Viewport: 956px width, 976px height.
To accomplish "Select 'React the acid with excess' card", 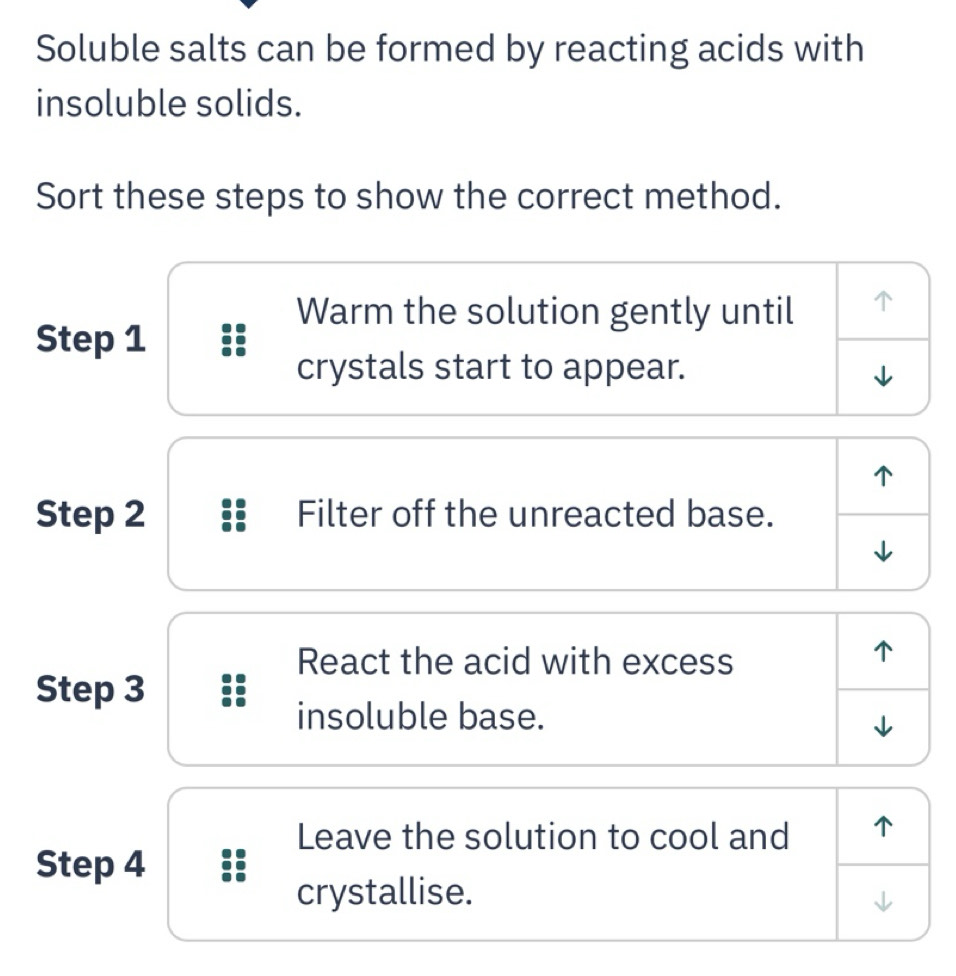I will [x=502, y=689].
